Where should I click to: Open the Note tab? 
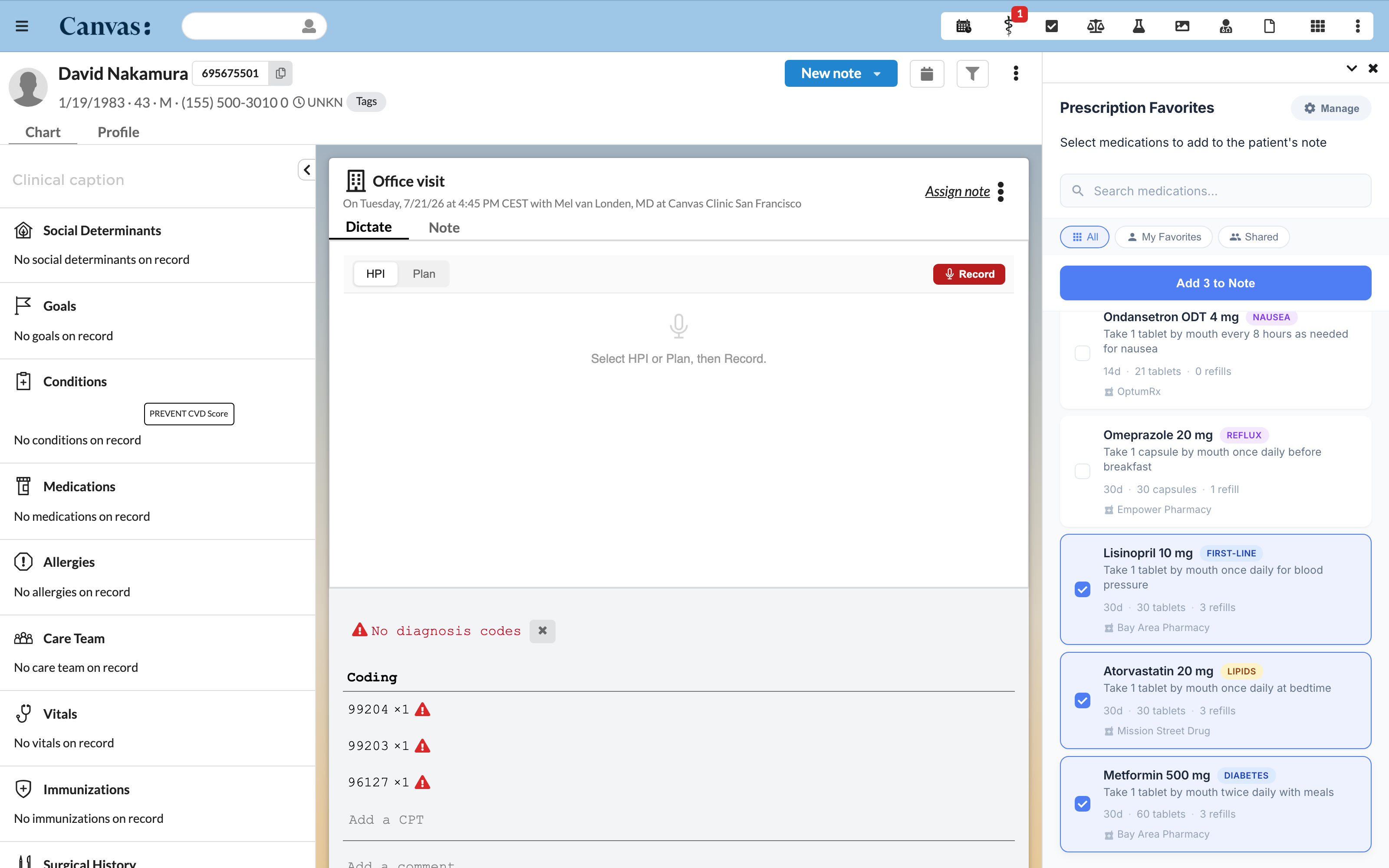(x=444, y=227)
